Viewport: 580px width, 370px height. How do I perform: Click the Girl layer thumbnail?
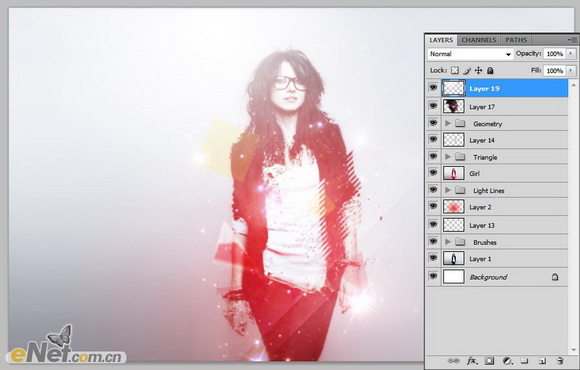453,173
